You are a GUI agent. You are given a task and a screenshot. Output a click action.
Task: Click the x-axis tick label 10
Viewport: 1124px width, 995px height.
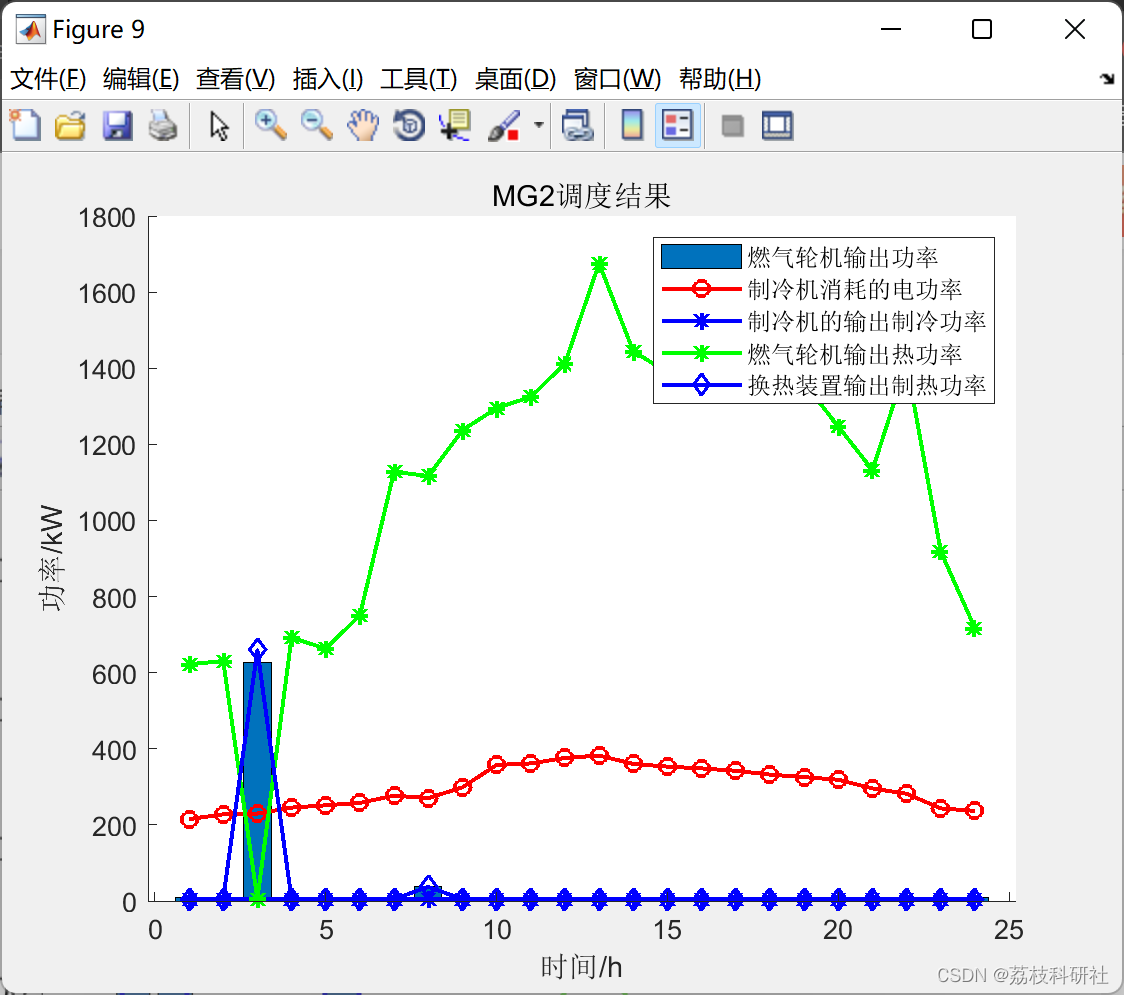(496, 930)
